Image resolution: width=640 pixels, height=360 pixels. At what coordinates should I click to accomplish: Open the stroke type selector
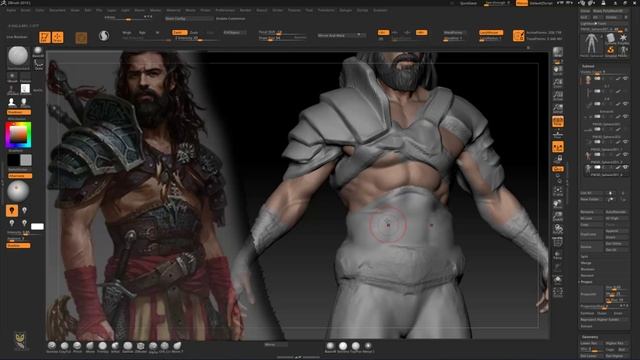point(38,63)
